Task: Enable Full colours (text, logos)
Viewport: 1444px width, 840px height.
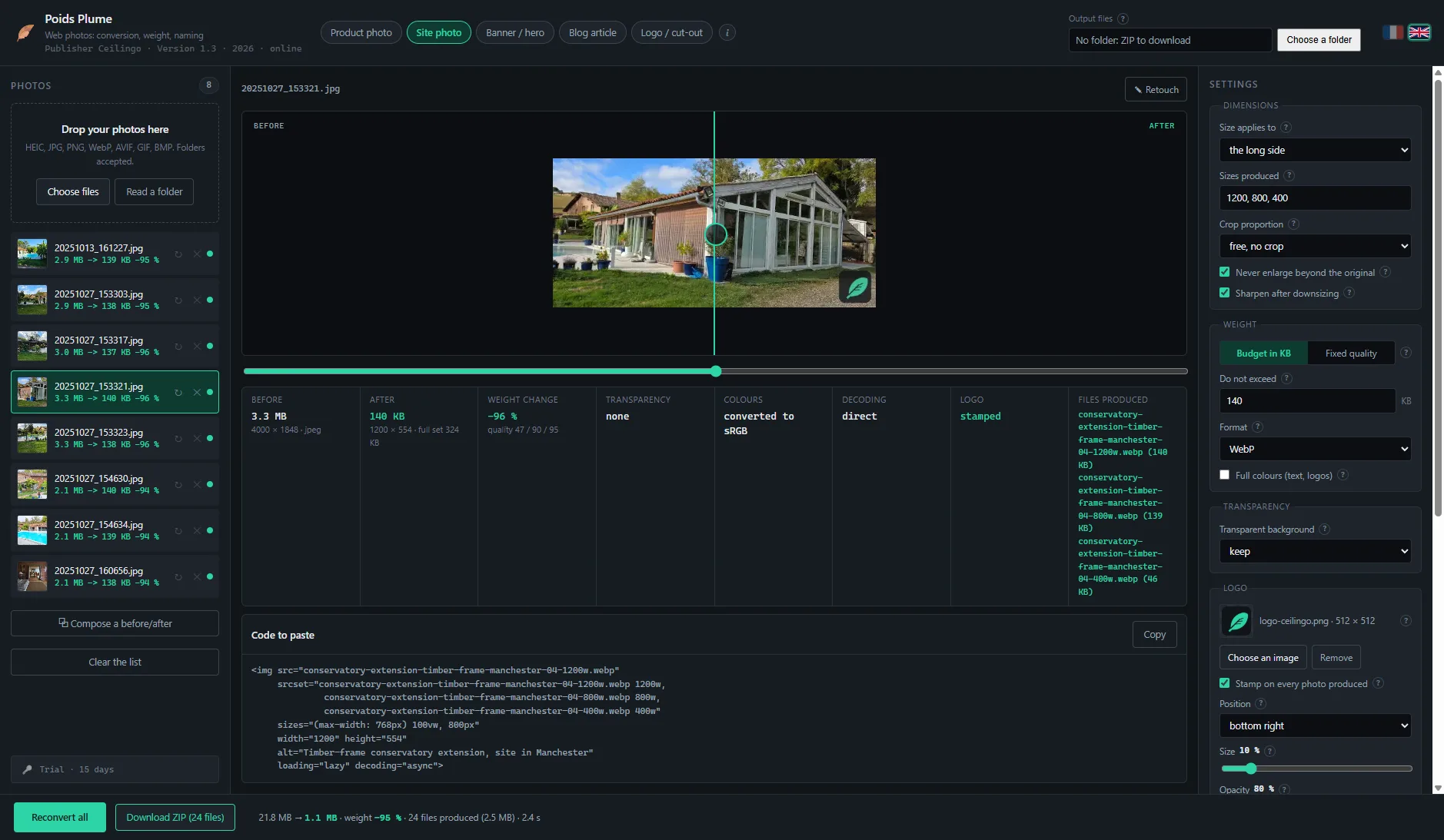Action: [x=1225, y=475]
